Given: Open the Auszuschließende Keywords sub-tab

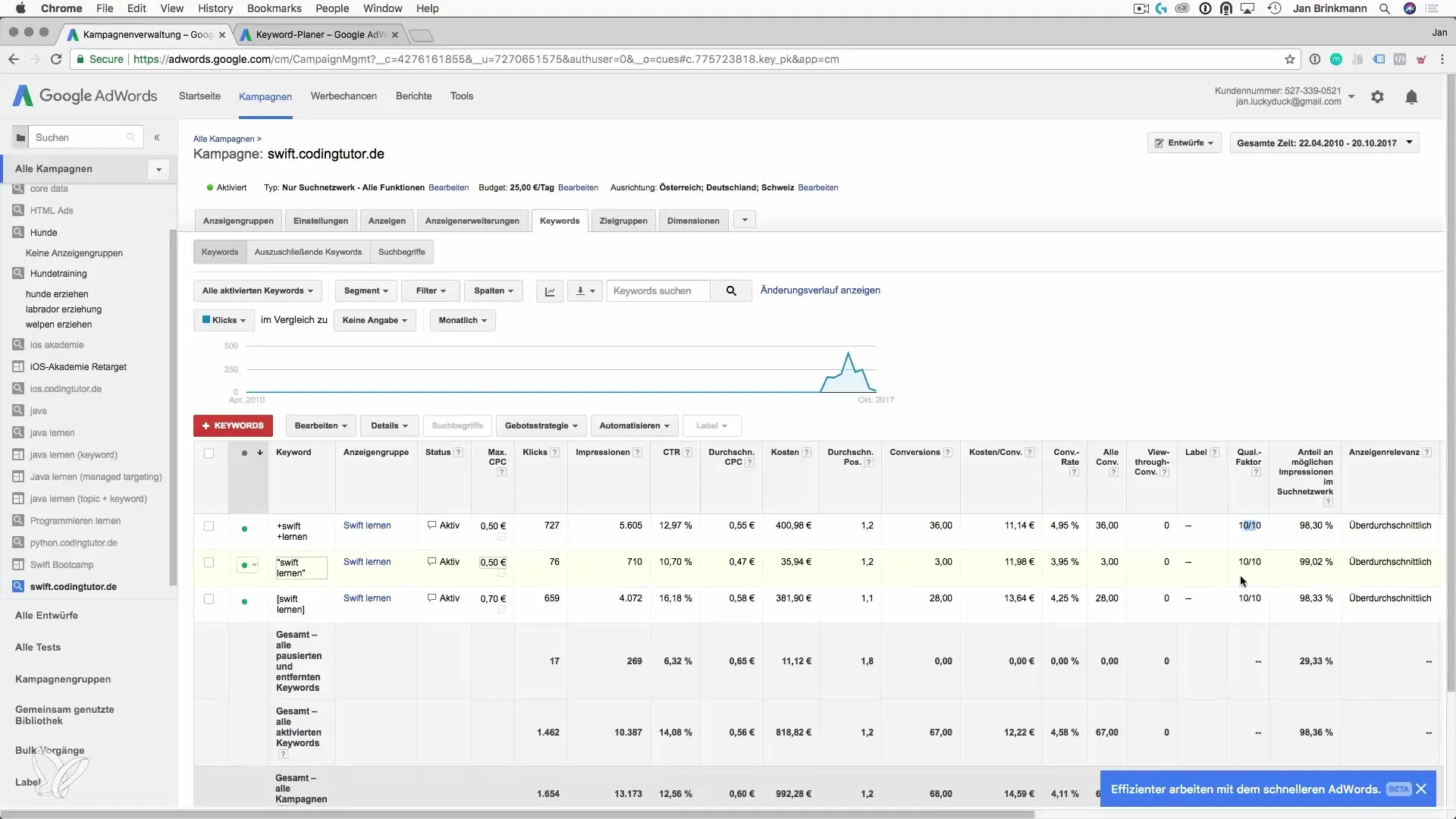Looking at the screenshot, I should 308,252.
